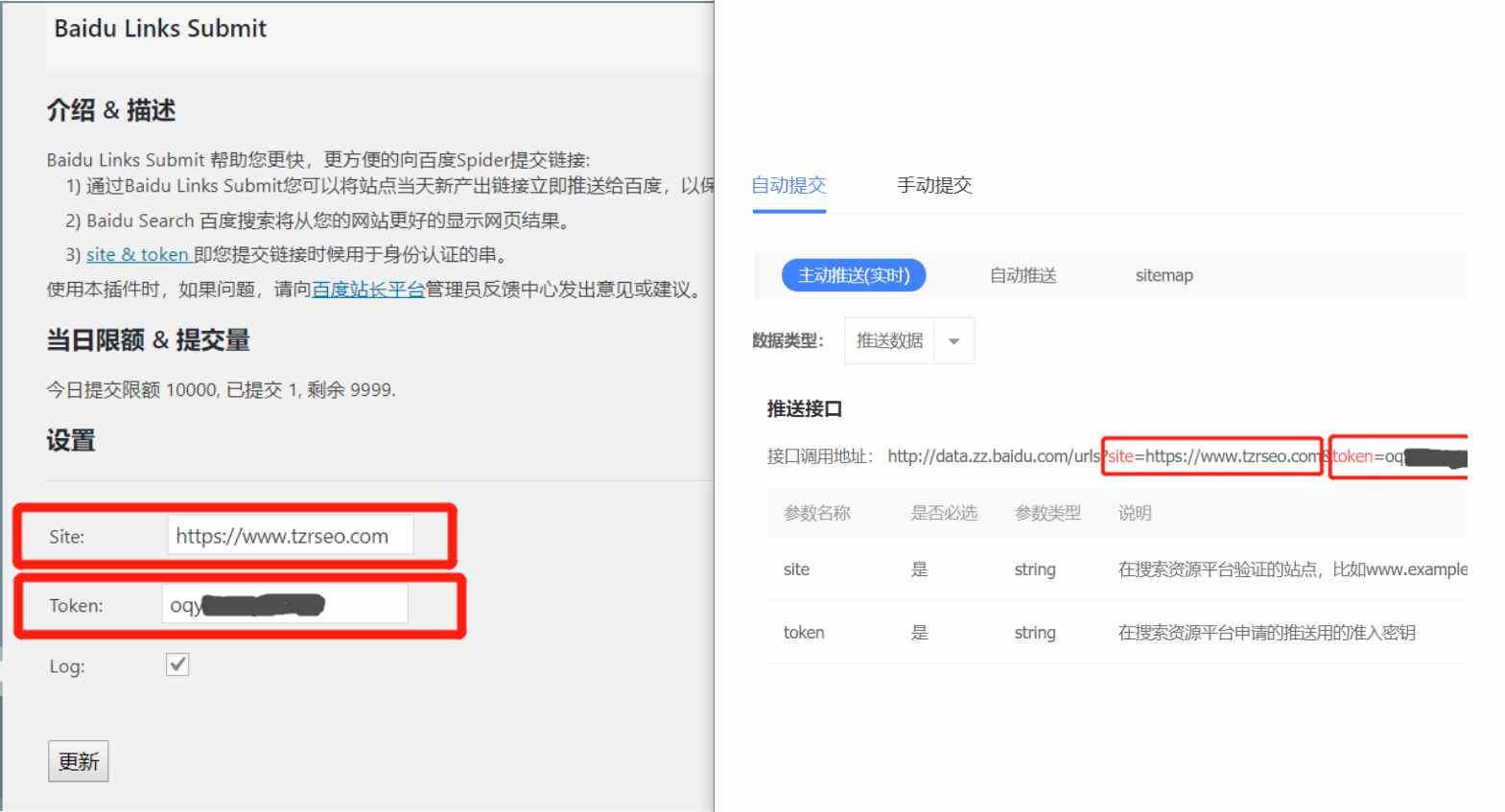Open the 推送数据 data type dropdown

coord(909,340)
